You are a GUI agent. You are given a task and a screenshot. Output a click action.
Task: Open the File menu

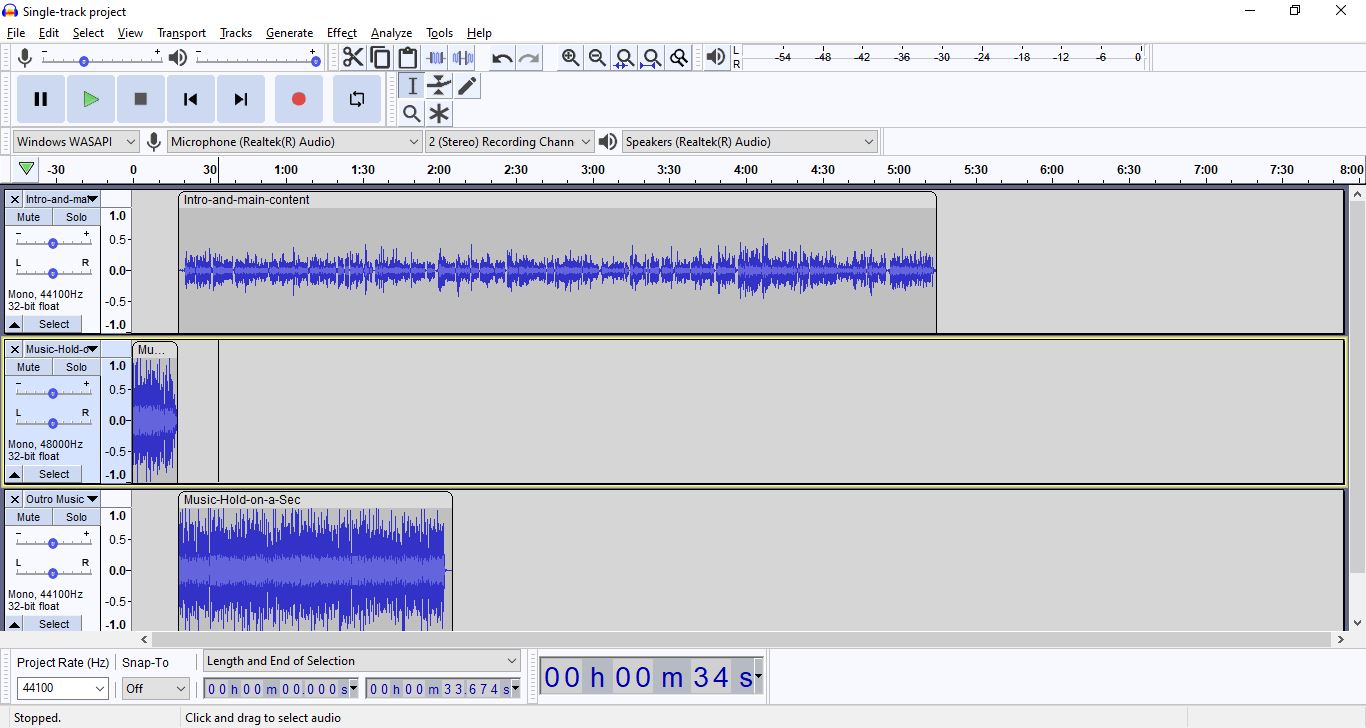pos(16,33)
